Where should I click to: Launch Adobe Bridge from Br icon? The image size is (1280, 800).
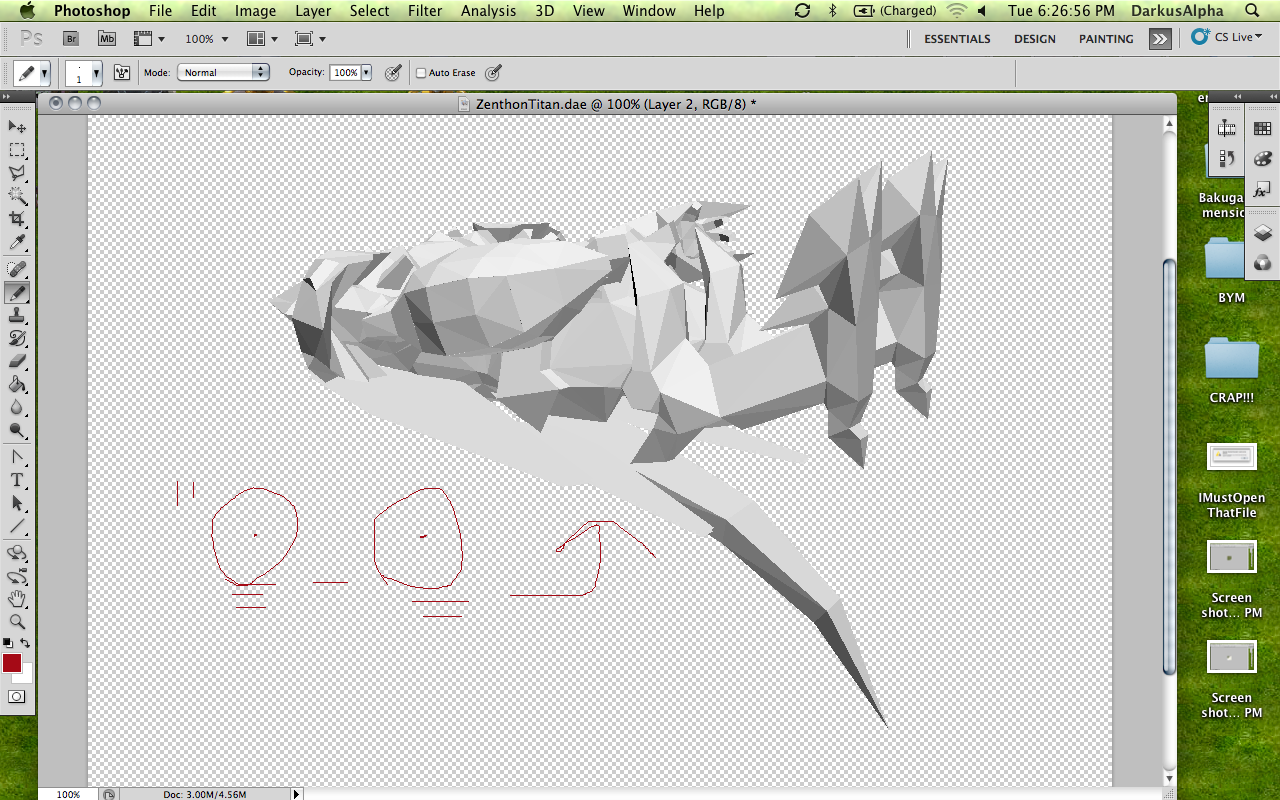click(71, 39)
